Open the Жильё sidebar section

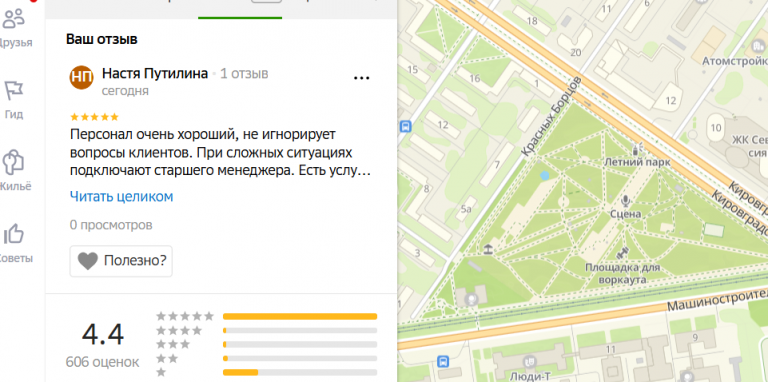pyautogui.click(x=14, y=171)
